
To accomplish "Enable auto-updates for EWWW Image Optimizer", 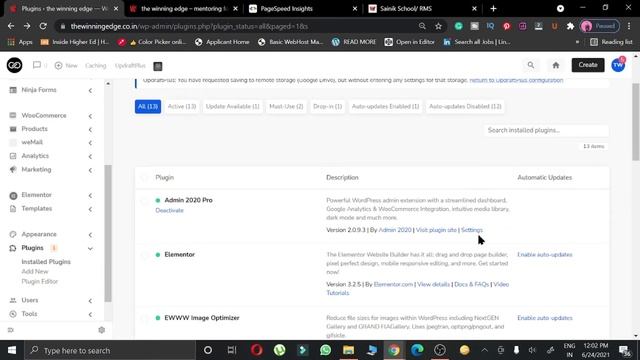I will 544,318.
